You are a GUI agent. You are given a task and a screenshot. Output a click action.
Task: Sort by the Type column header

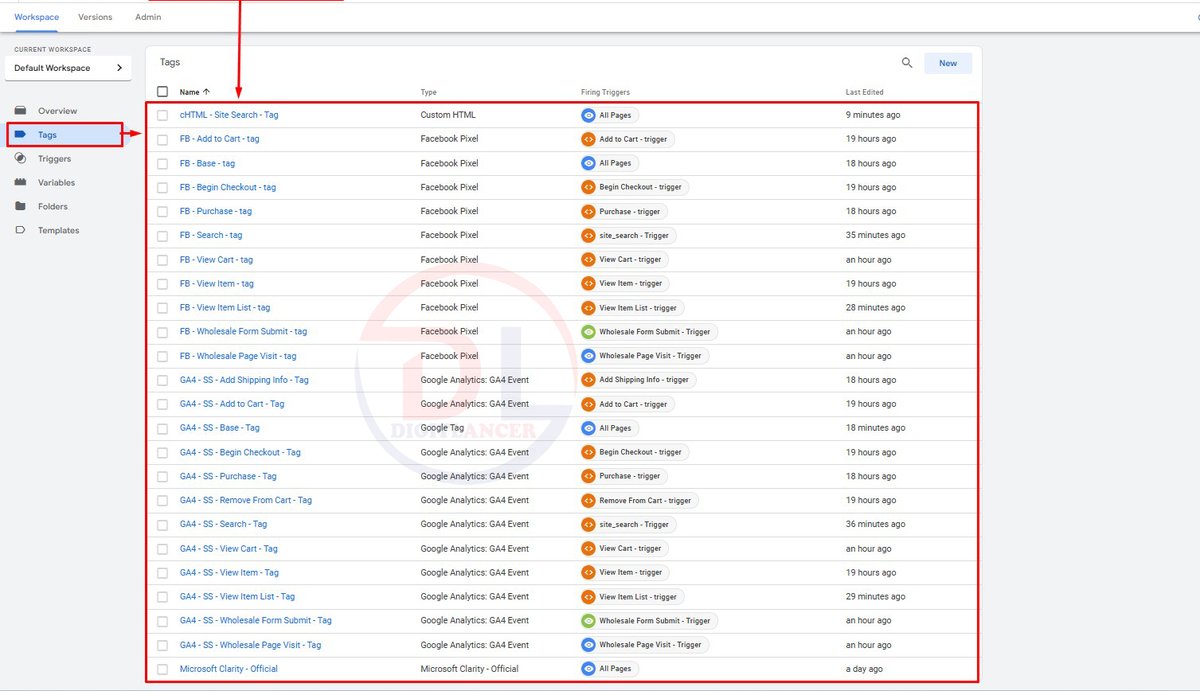click(429, 92)
